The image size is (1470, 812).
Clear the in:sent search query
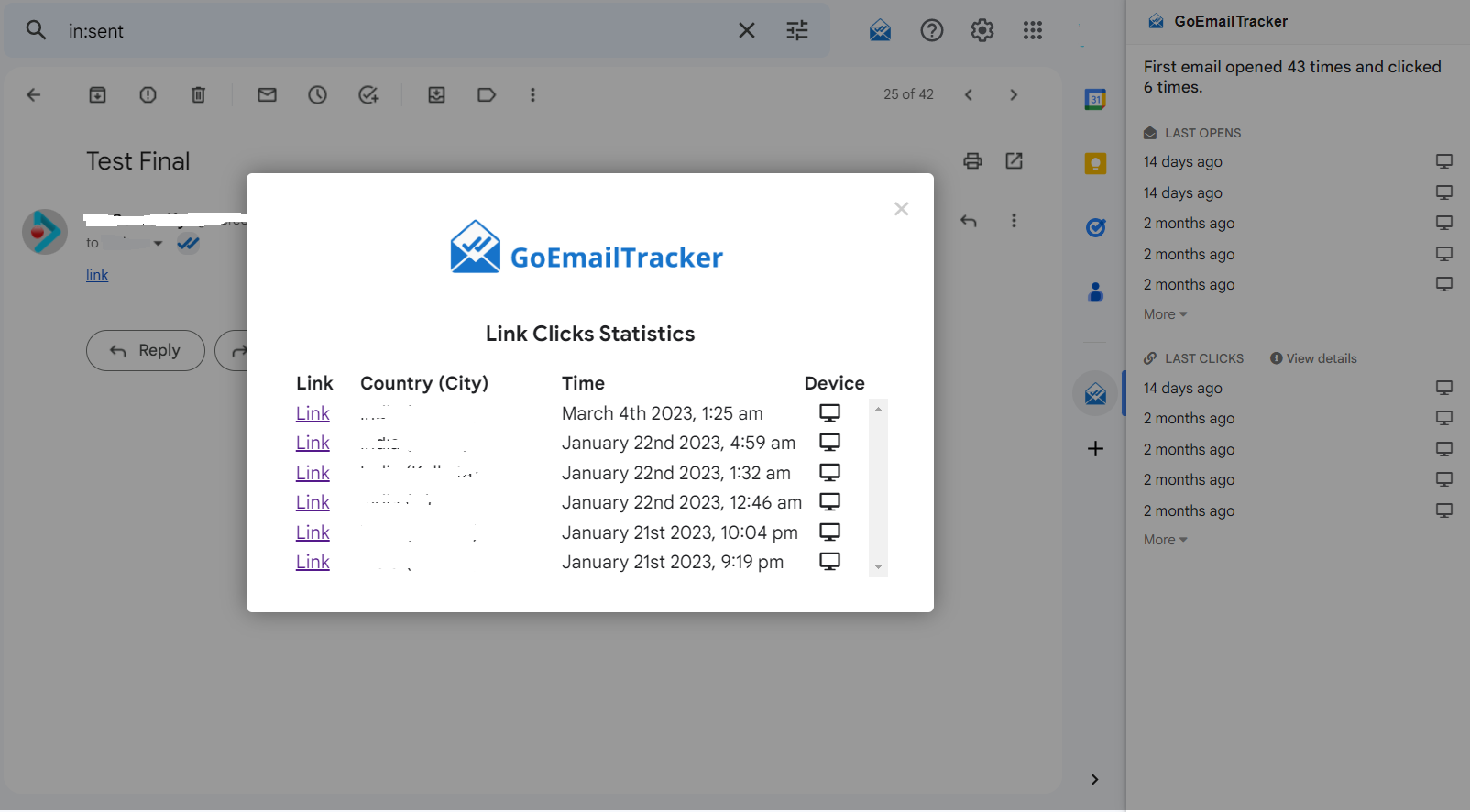point(747,30)
